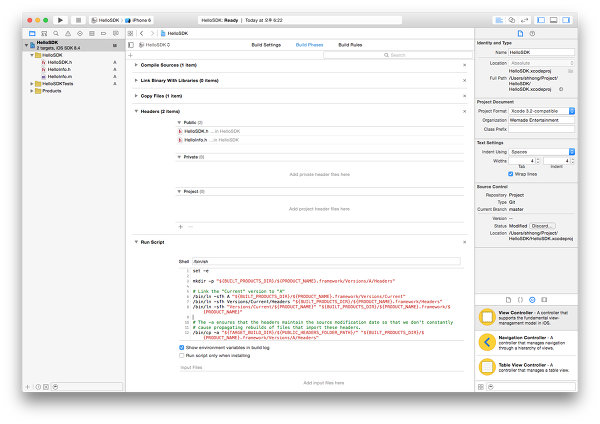Expand the Compile Sources phase

click(136, 65)
